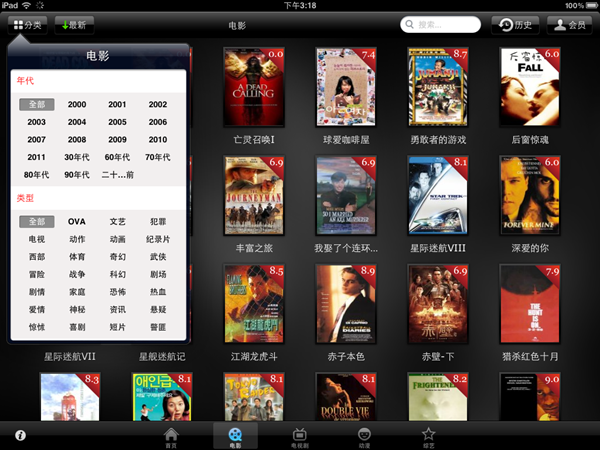The height and width of the screenshot is (450, 600).
Task: Tap the Wi-Fi icon in status bar
Action: click(26, 5)
